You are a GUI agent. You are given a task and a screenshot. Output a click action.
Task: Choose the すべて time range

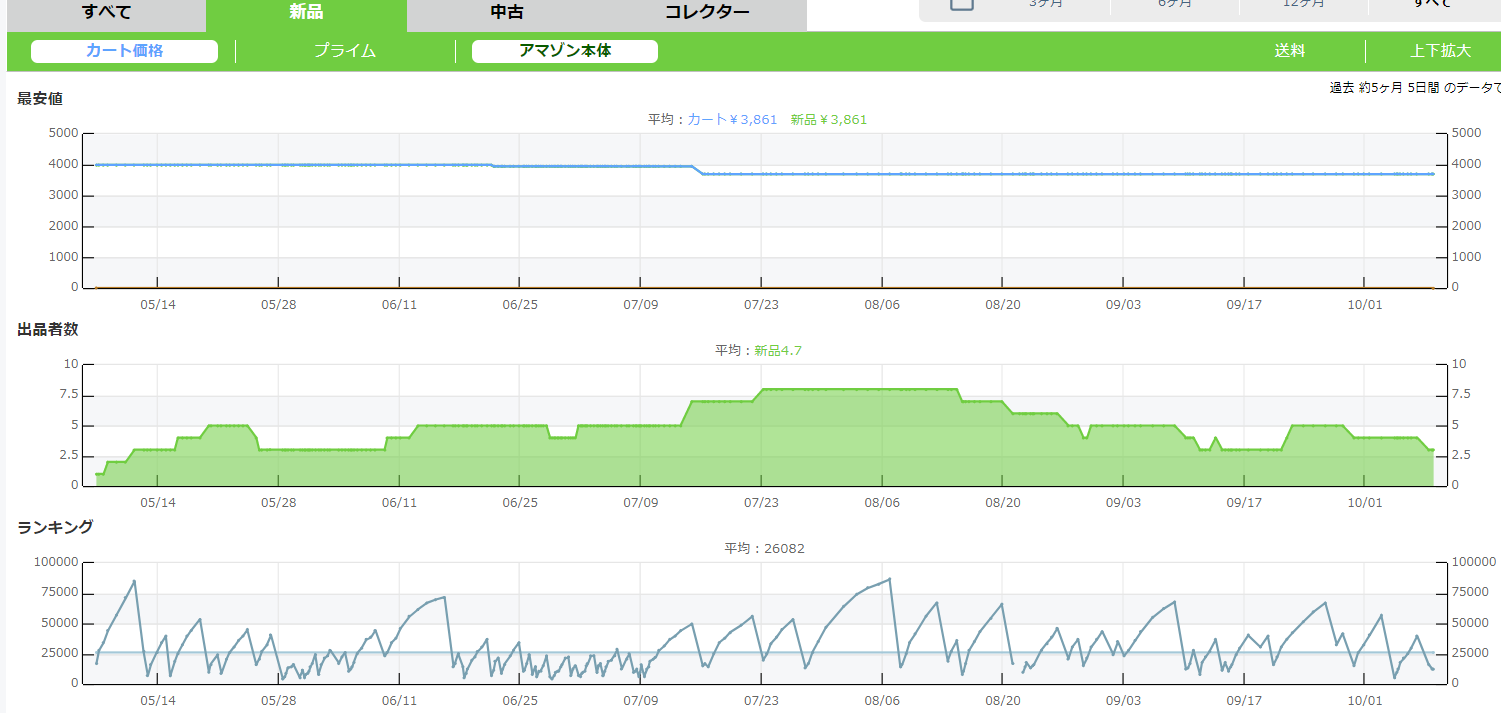click(1432, 4)
